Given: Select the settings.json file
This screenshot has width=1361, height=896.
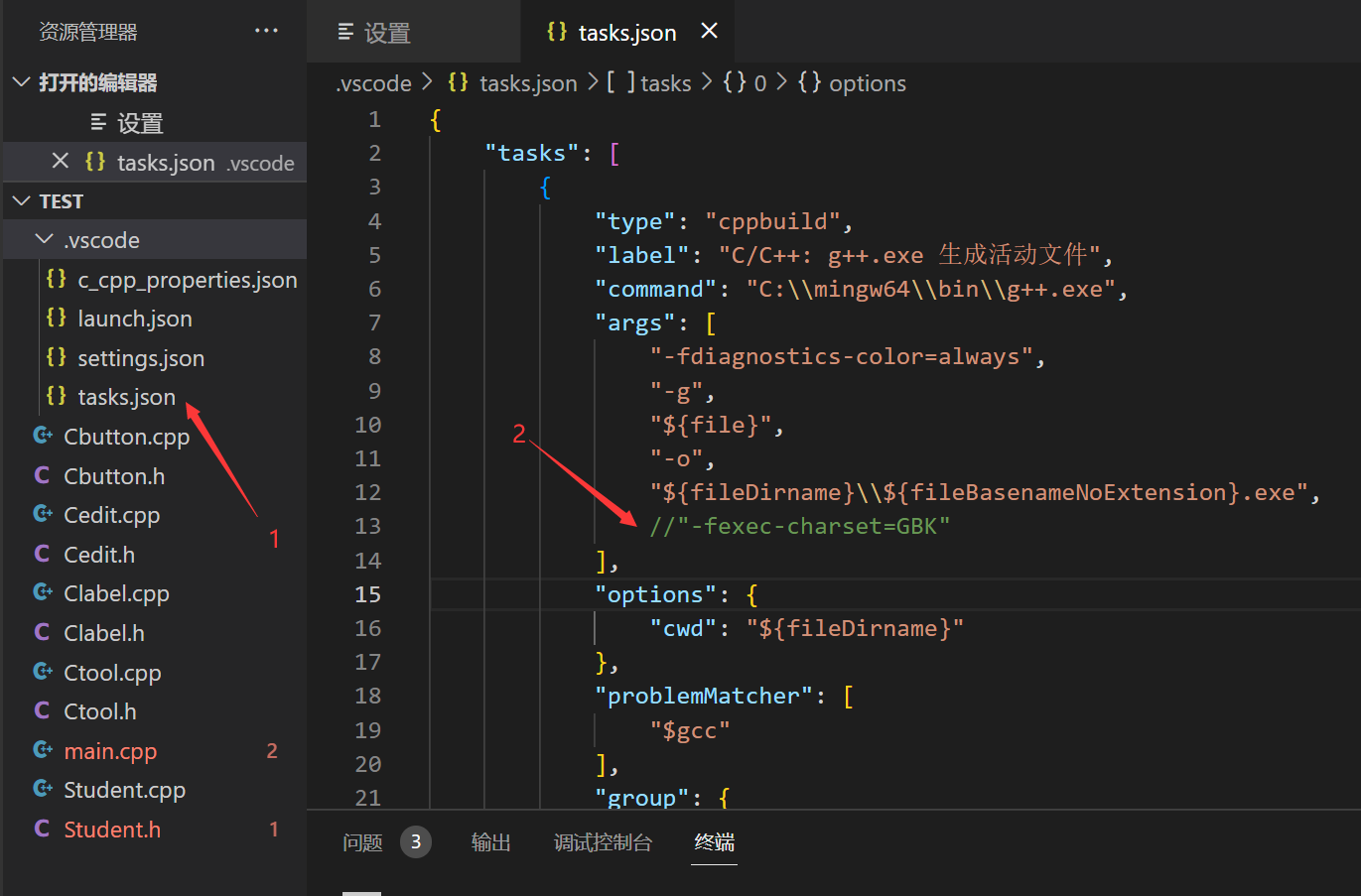Looking at the screenshot, I should coord(140,357).
